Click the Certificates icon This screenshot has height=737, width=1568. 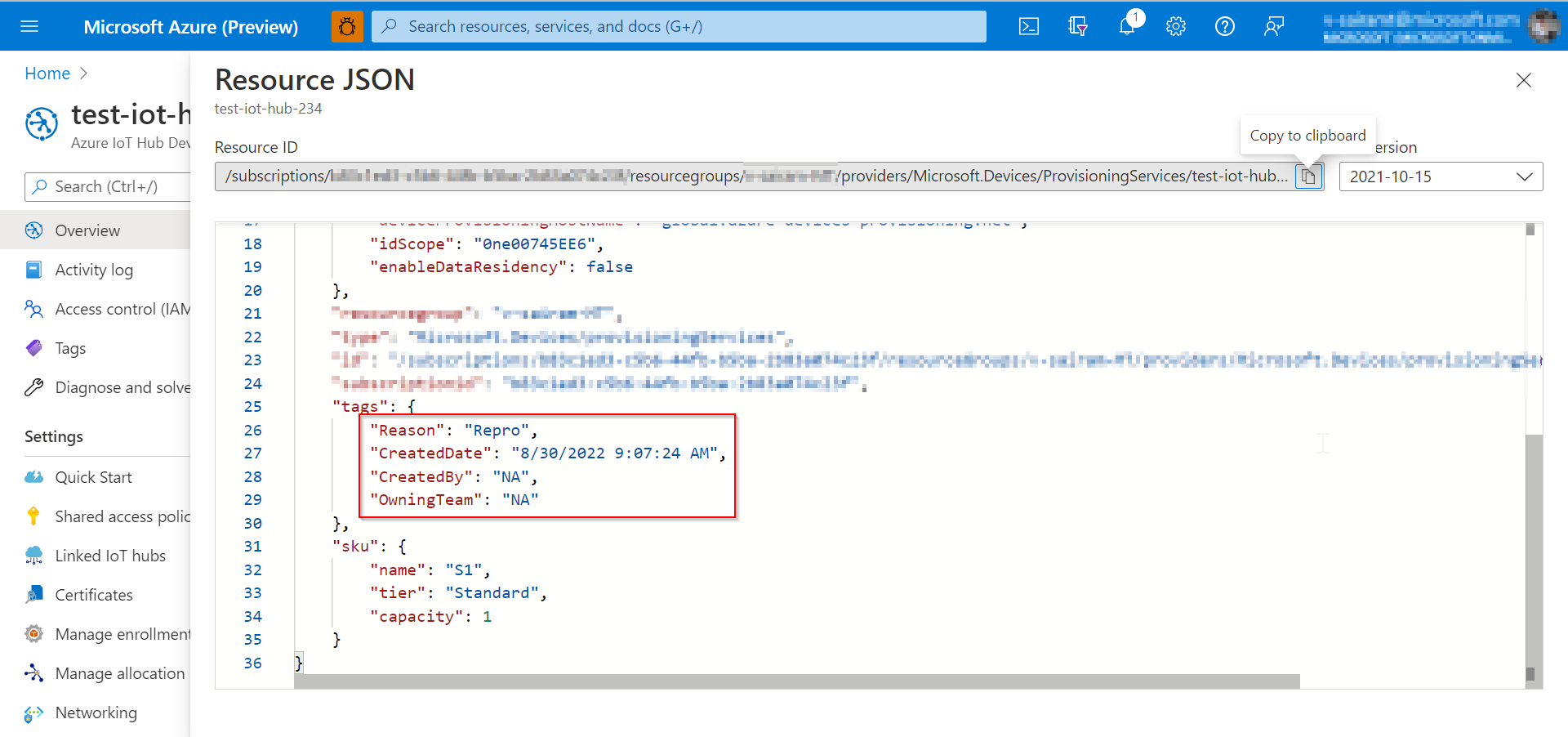point(33,595)
